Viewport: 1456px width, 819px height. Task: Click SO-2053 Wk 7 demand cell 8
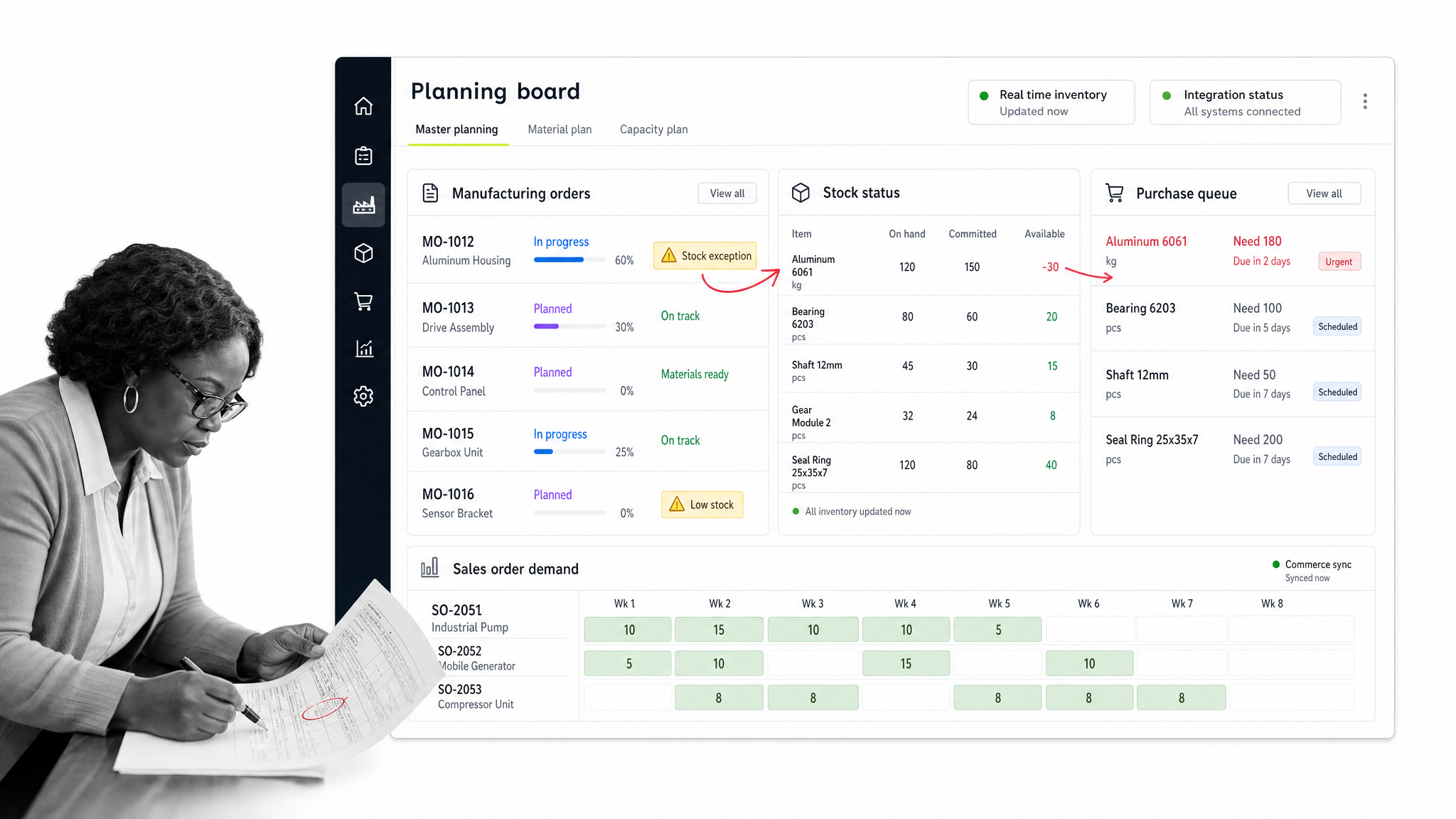click(1181, 697)
